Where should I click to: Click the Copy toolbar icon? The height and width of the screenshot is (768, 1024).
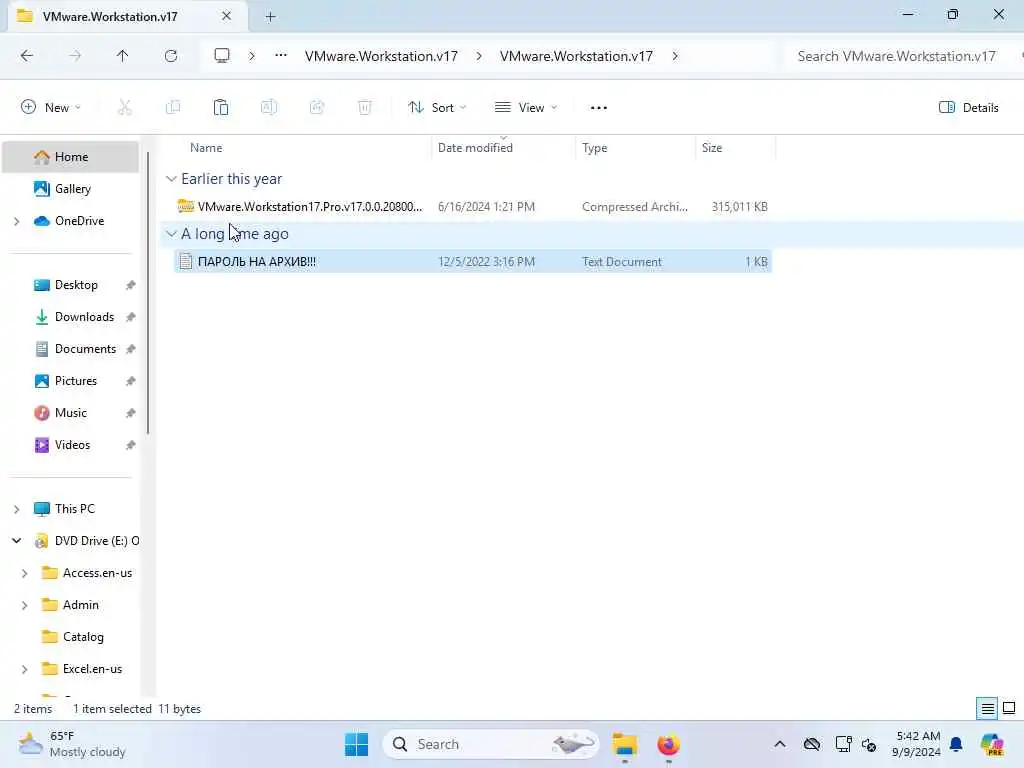(172, 107)
